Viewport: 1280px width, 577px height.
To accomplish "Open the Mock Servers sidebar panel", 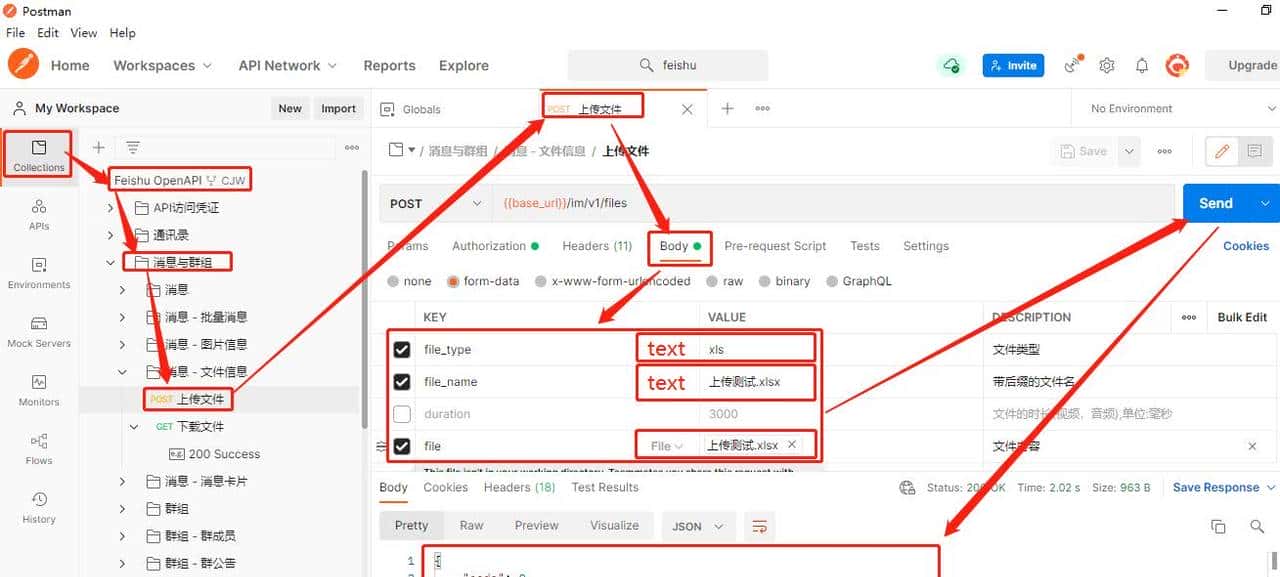I will [39, 332].
